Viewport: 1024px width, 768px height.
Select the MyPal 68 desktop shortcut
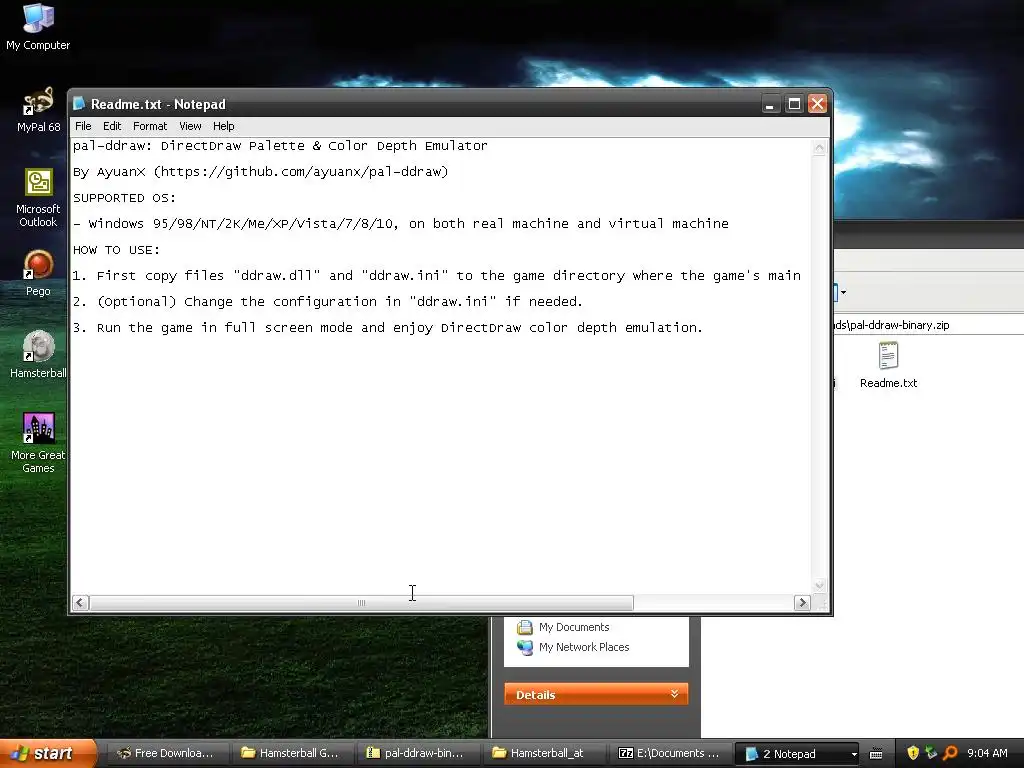pyautogui.click(x=38, y=109)
